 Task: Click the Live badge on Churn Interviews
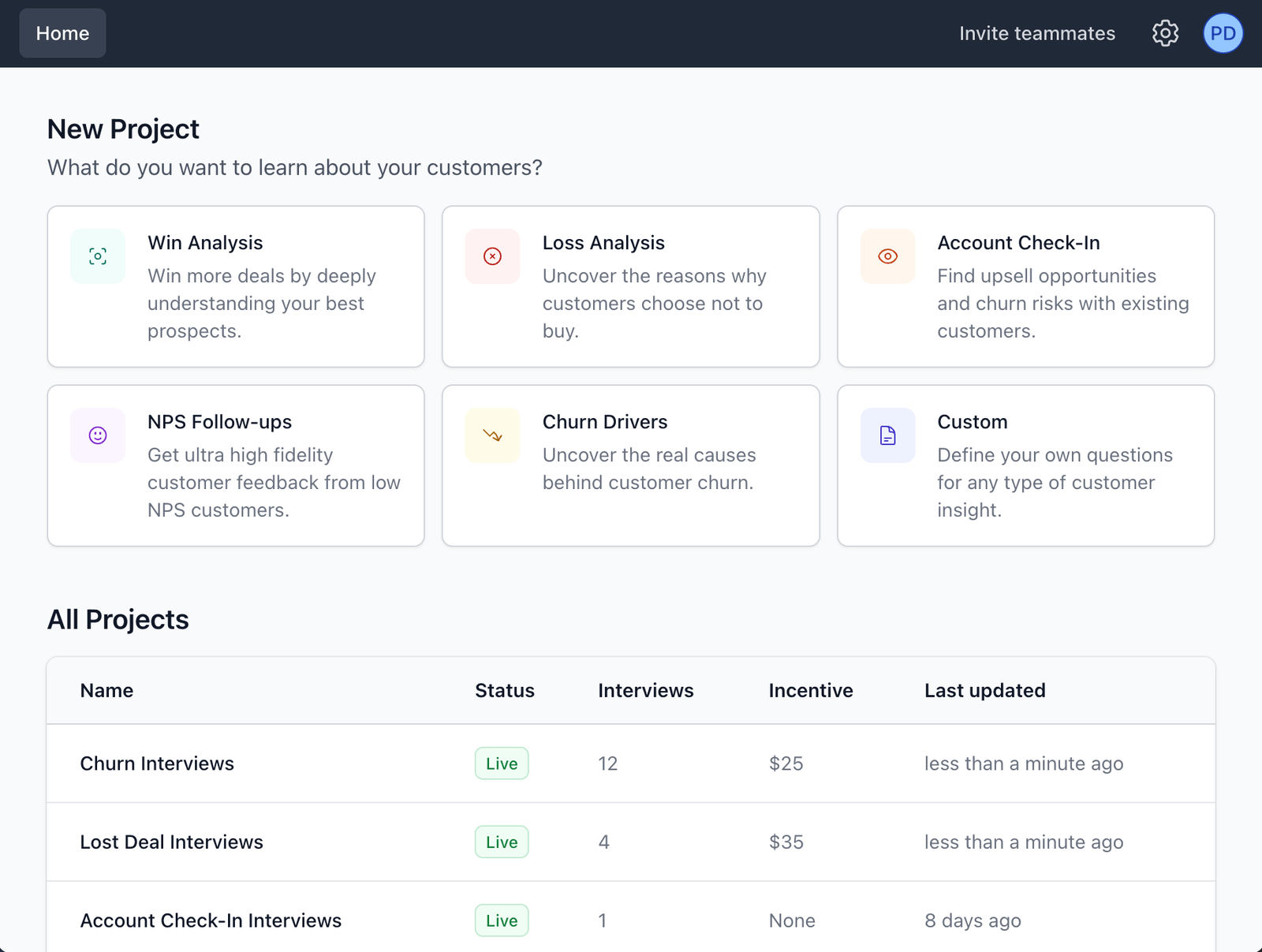coord(501,763)
